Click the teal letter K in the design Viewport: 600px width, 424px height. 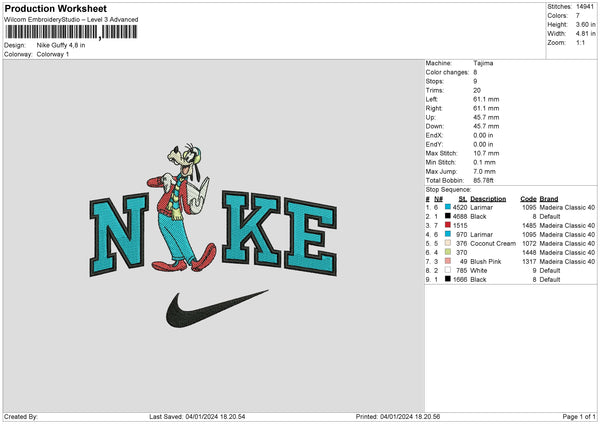point(251,228)
